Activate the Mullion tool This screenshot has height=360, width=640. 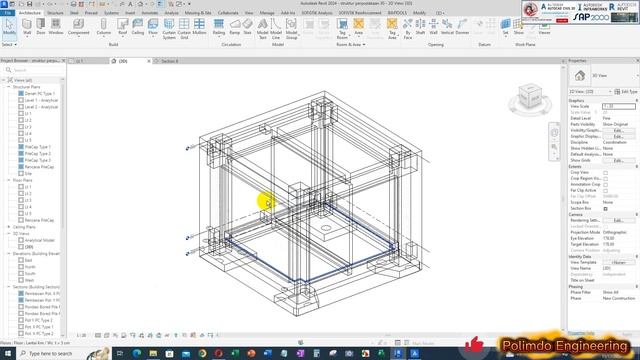tap(199, 27)
